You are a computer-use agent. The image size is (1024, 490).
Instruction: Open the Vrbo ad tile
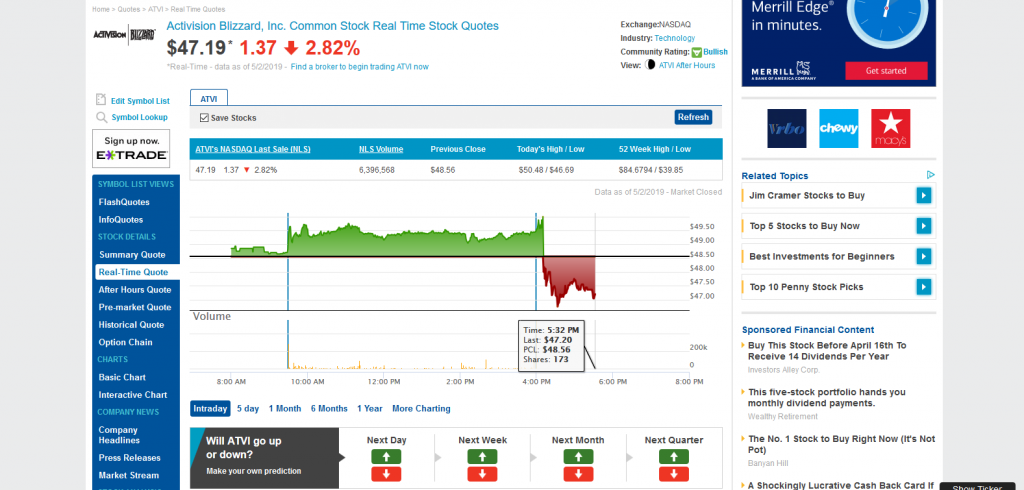coord(786,128)
